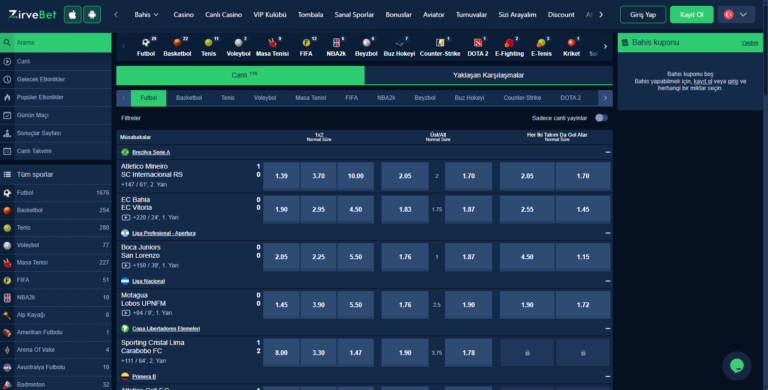Open the Yardım link in bet slip
Viewport: 768px width, 390px height.
(x=749, y=43)
